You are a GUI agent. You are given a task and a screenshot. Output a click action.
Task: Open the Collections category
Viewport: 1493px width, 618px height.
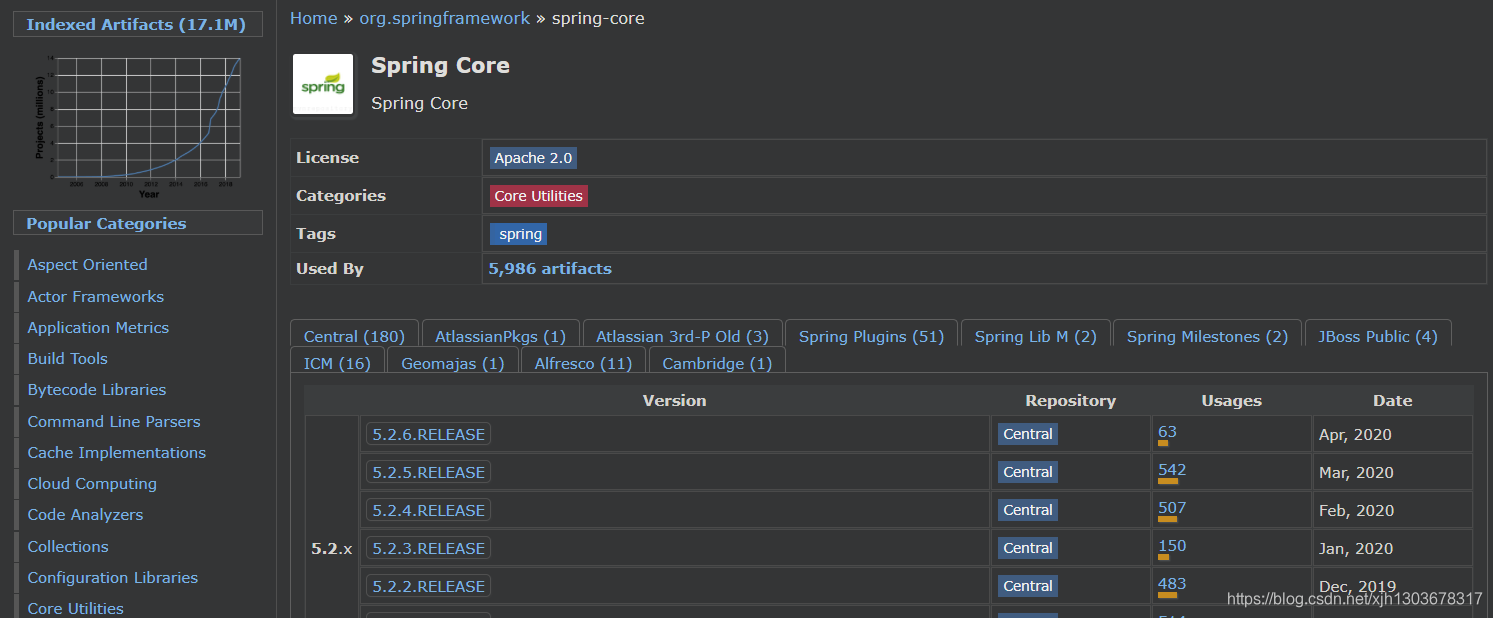(68, 547)
